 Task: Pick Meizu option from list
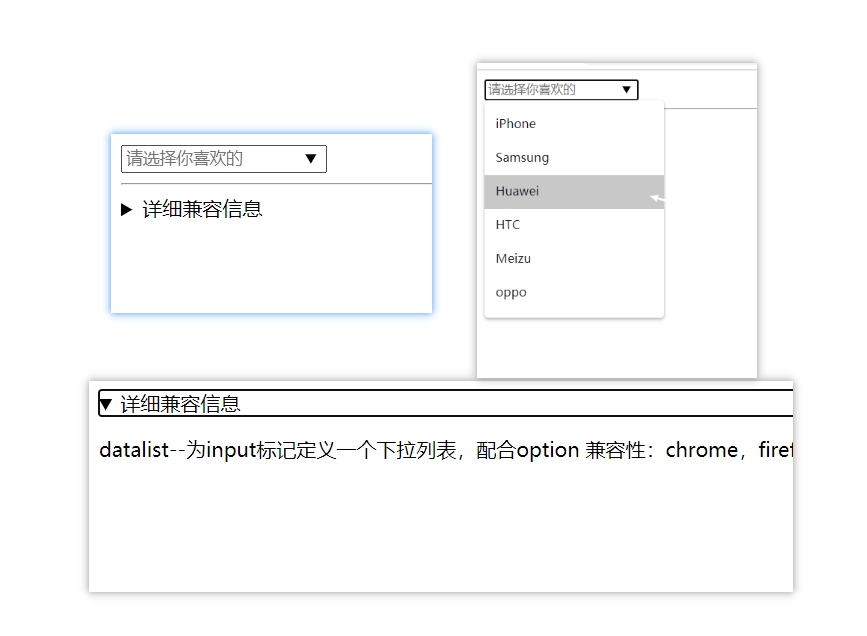click(x=574, y=259)
